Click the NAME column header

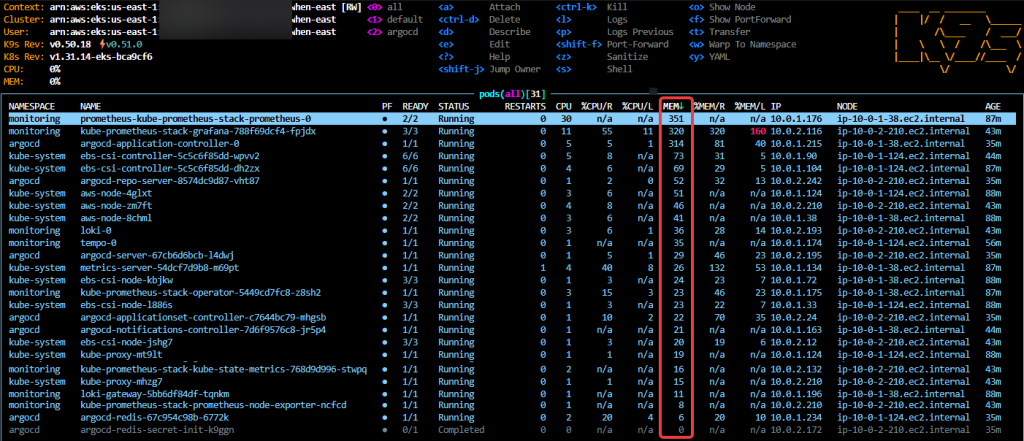click(x=91, y=106)
